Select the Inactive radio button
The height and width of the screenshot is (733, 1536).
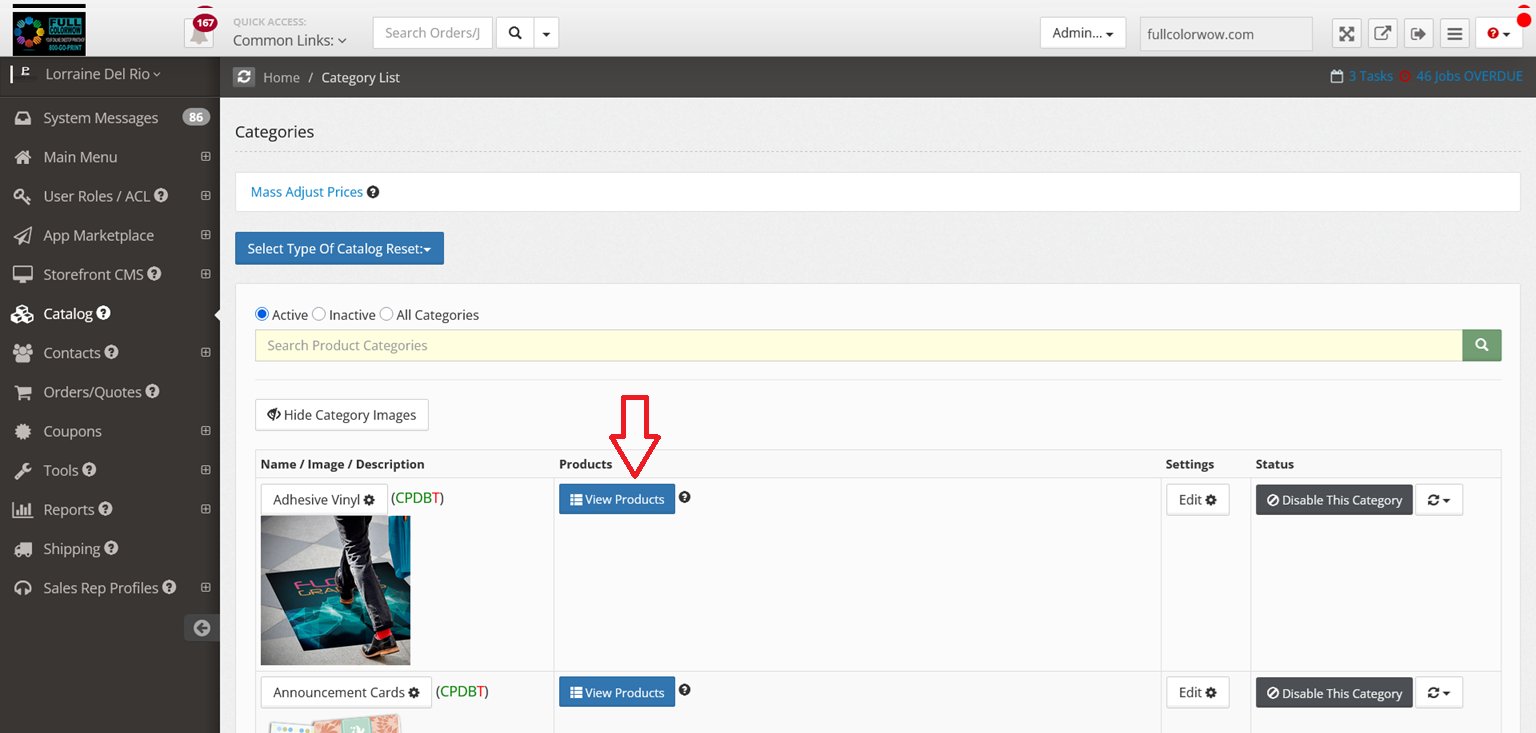(319, 314)
